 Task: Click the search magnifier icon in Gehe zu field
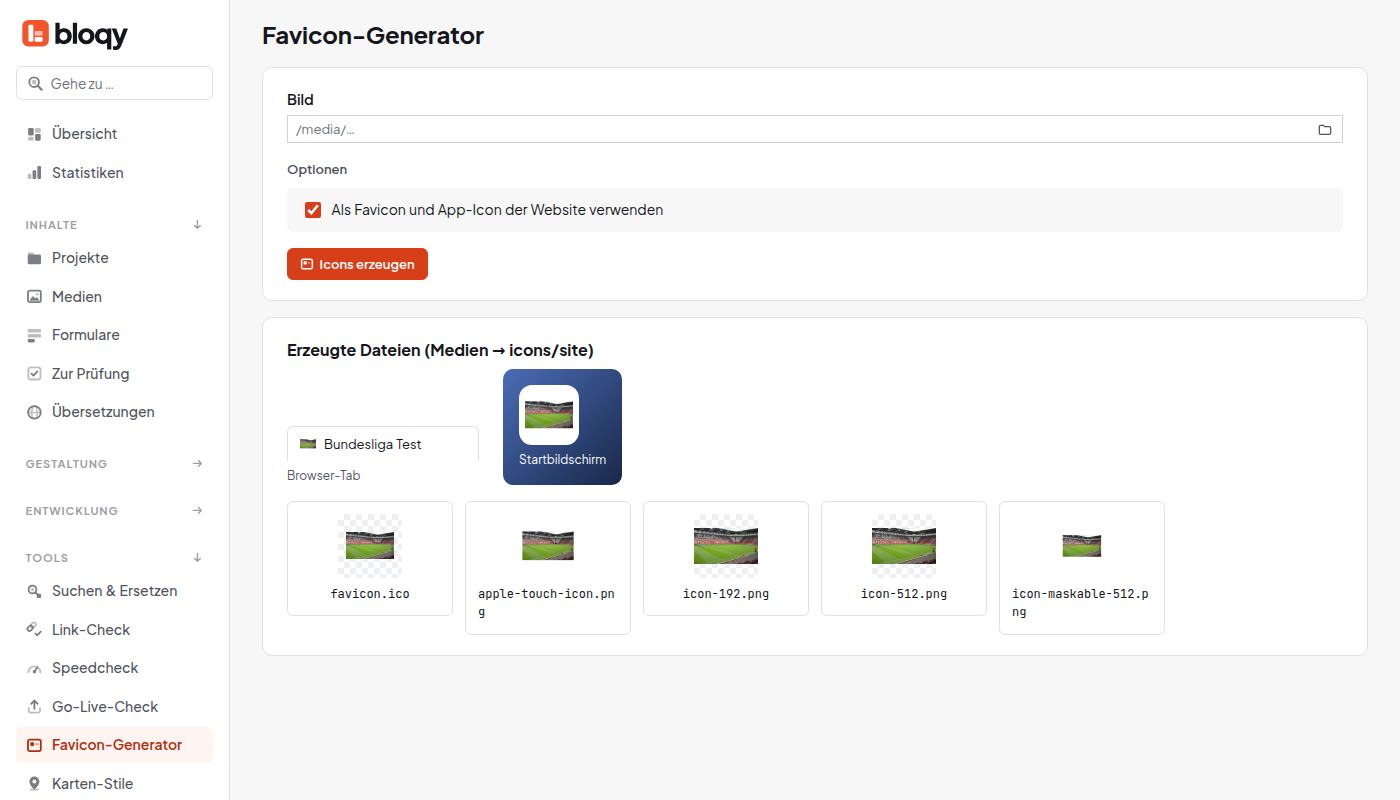[x=35, y=84]
